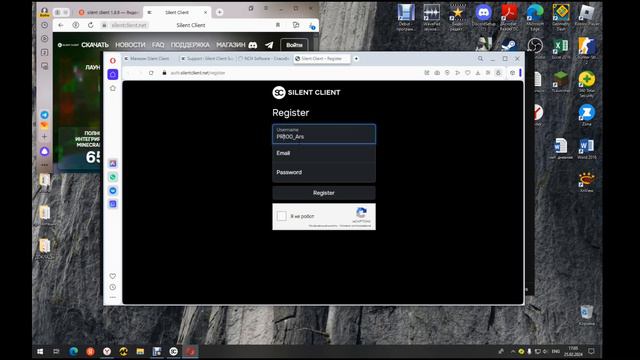
Task: Tick the reCAPTCHA "I'm not a robot" checkbox
Action: (282, 216)
